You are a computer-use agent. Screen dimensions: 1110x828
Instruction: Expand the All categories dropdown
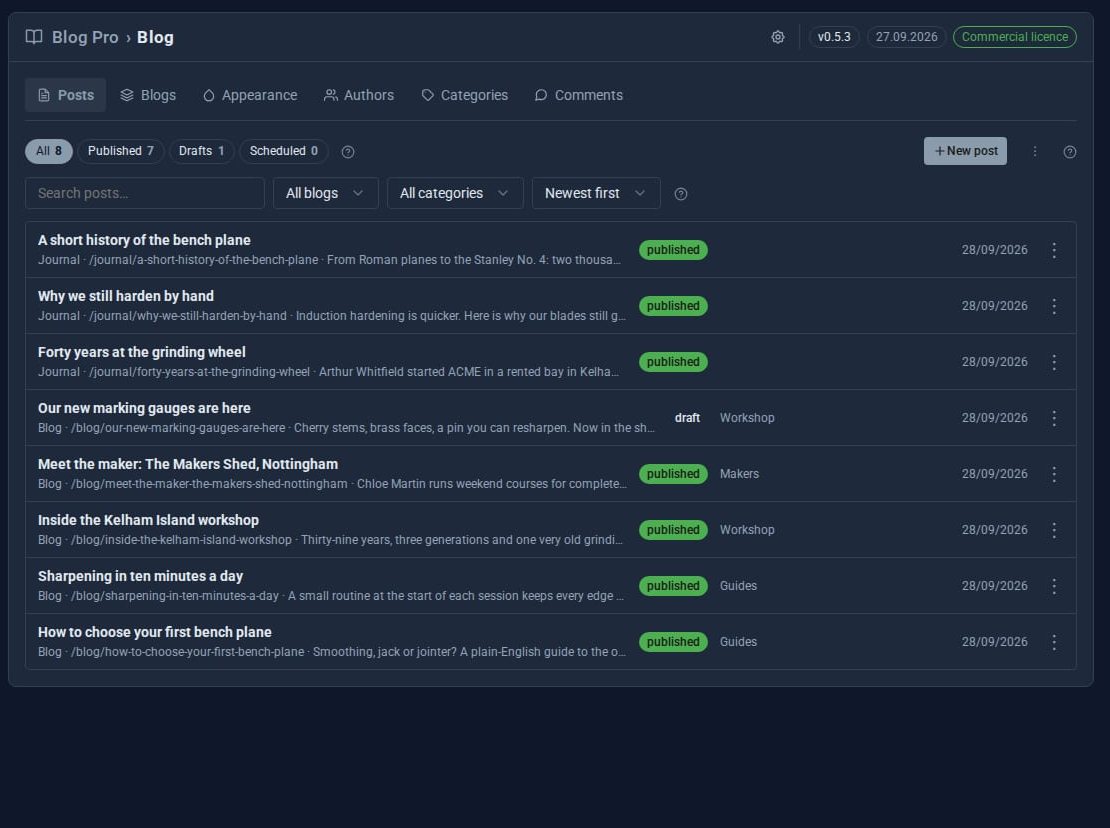pyautogui.click(x=455, y=193)
